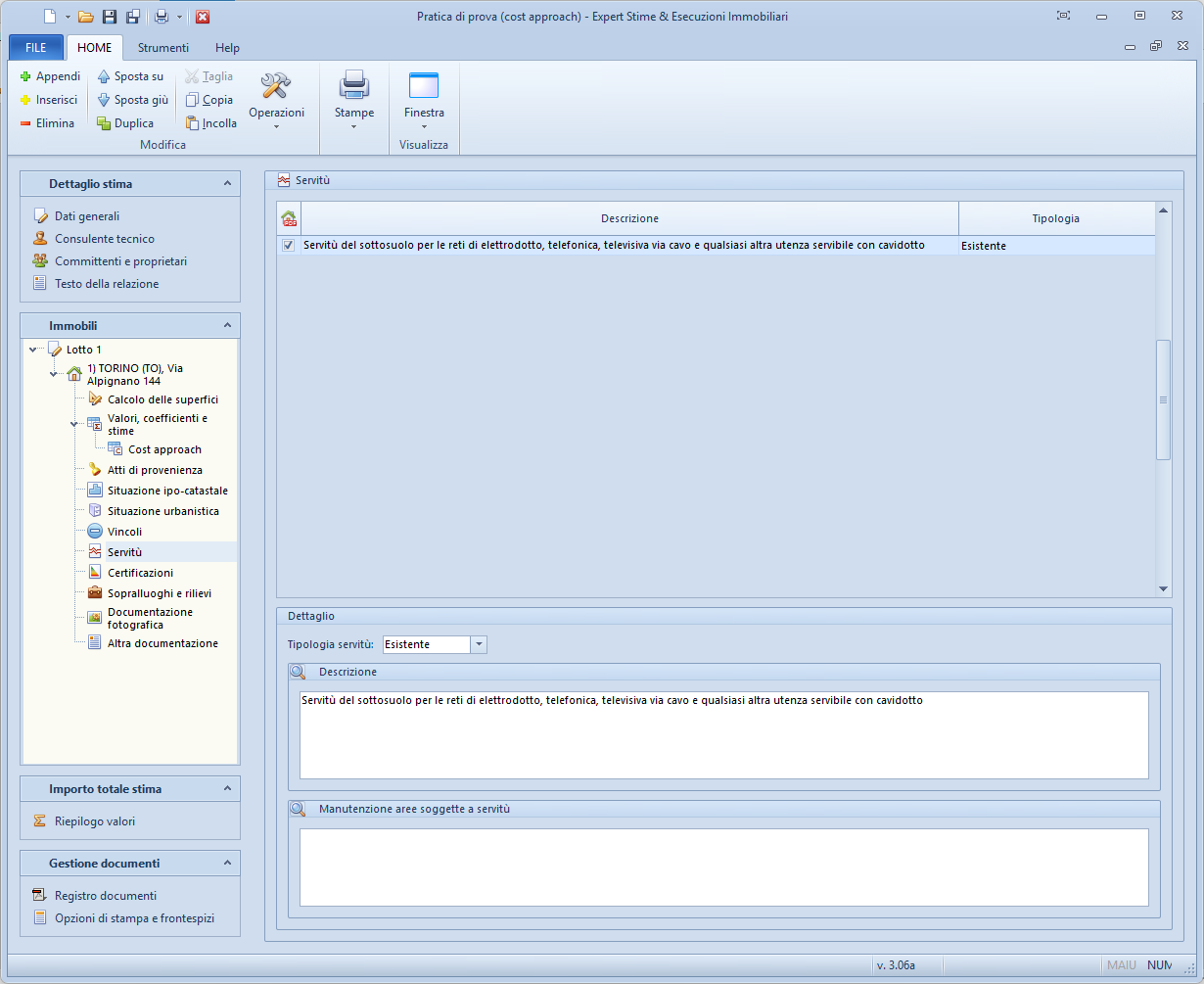Collapse the Immobili panel
The image size is (1204, 984).
point(227,326)
